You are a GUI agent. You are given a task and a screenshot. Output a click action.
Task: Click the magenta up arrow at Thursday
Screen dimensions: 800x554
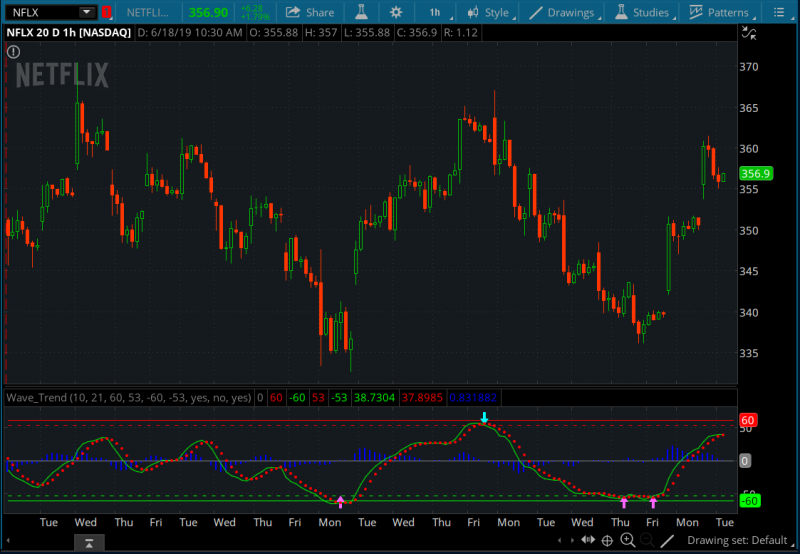click(623, 502)
